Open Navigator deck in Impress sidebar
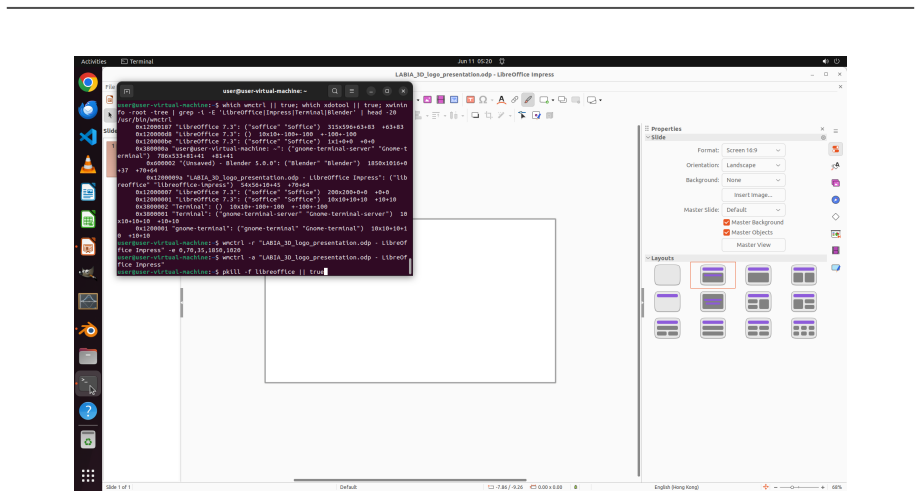 835,200
